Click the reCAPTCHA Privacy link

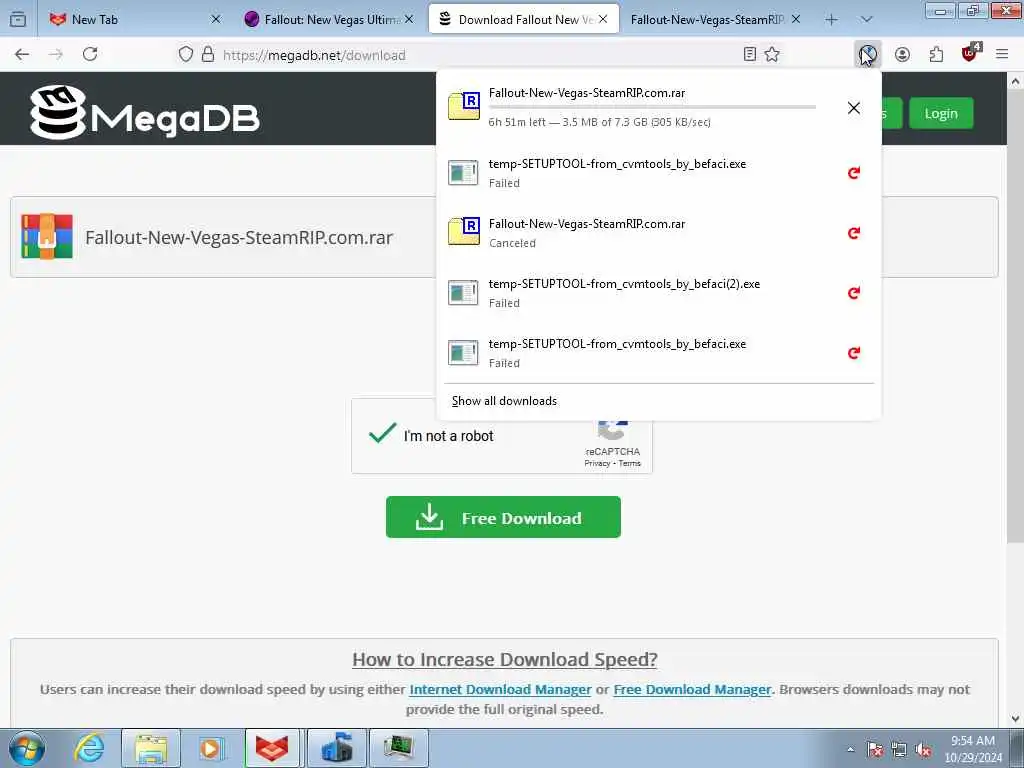597,463
